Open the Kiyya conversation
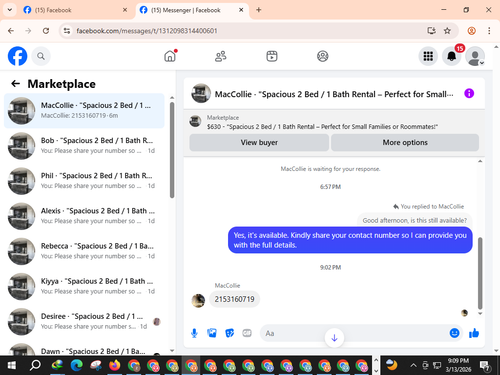The height and width of the screenshot is (375, 500). (x=84, y=286)
